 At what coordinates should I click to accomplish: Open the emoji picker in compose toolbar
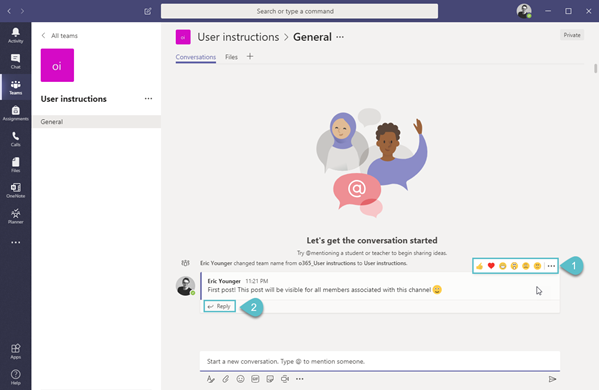pos(240,379)
